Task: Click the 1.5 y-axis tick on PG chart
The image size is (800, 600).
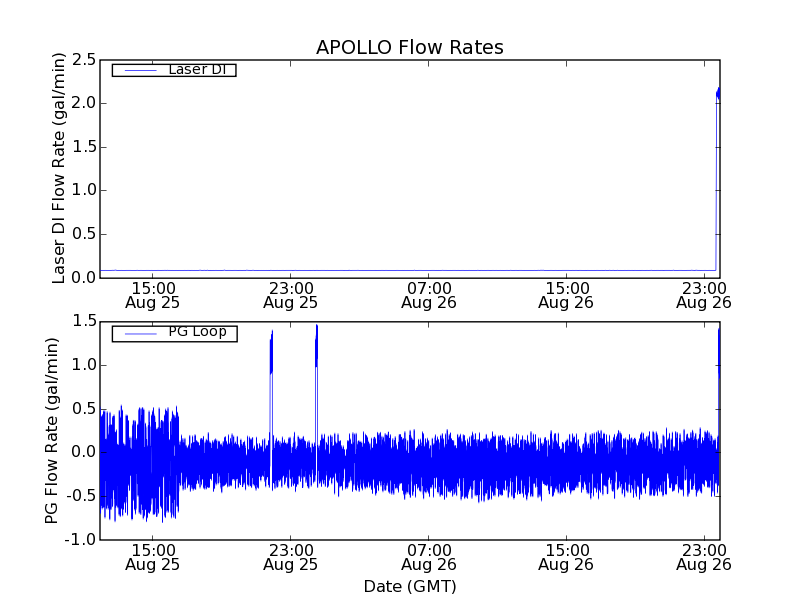Action: tap(84, 321)
